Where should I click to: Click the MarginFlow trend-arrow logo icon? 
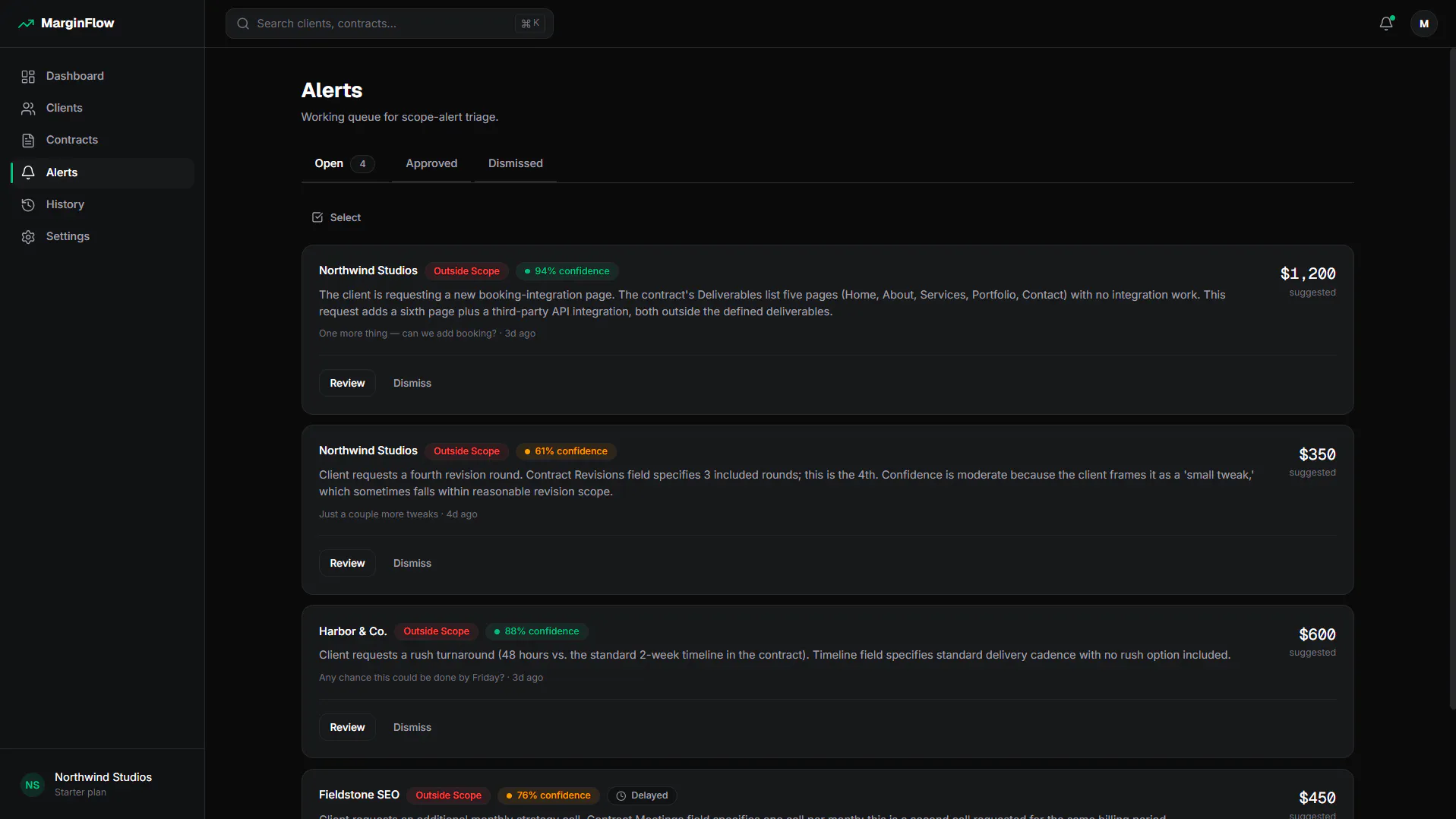[26, 24]
